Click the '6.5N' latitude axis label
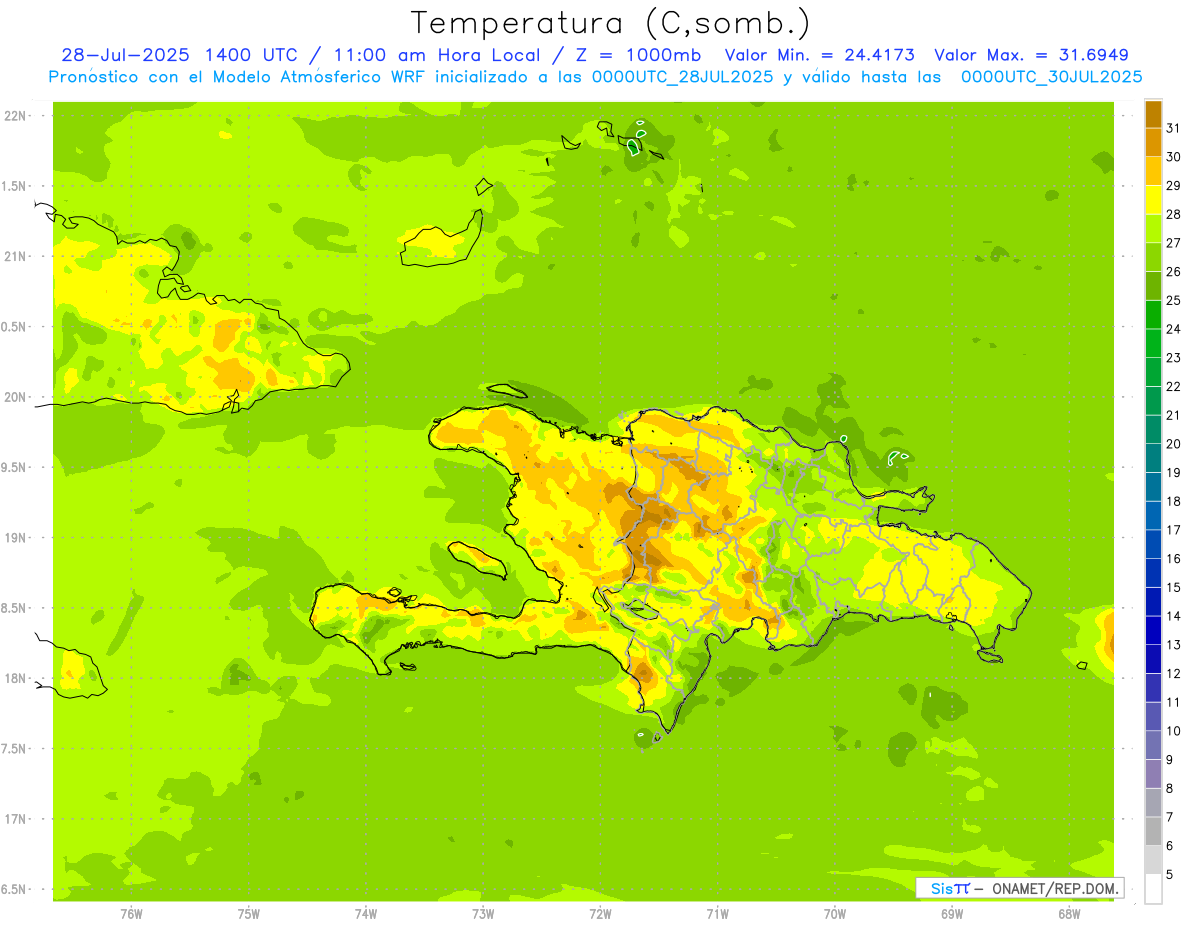The height and width of the screenshot is (927, 1200). pos(14,889)
